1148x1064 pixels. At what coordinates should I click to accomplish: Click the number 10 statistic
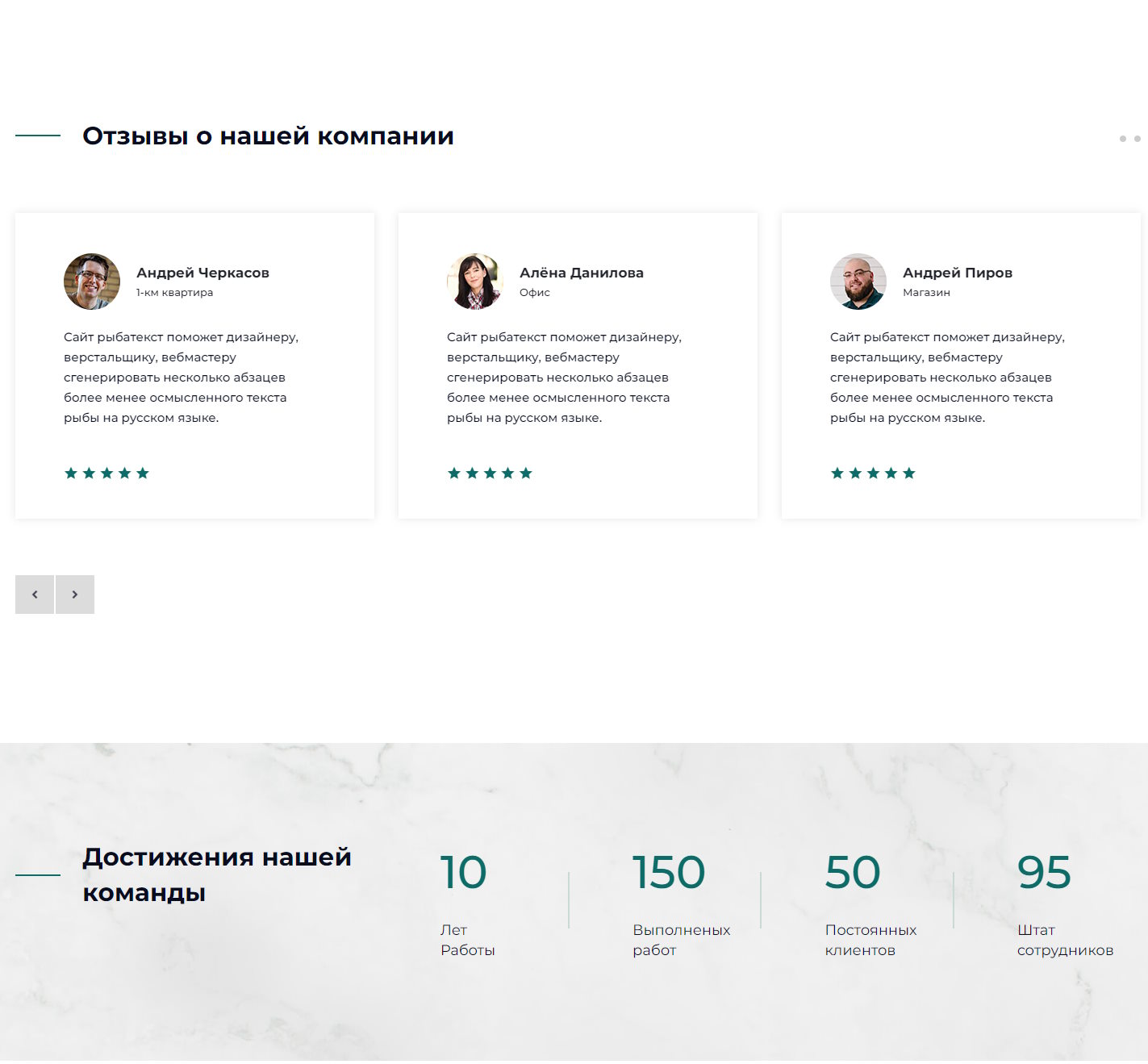(x=463, y=873)
